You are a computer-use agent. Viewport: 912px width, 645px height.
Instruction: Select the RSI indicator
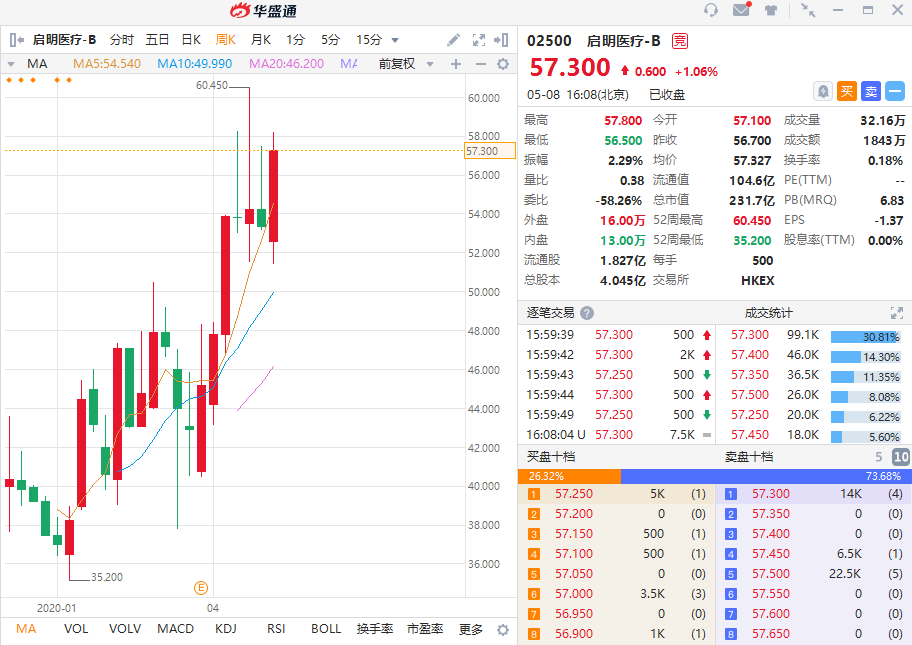click(x=276, y=629)
